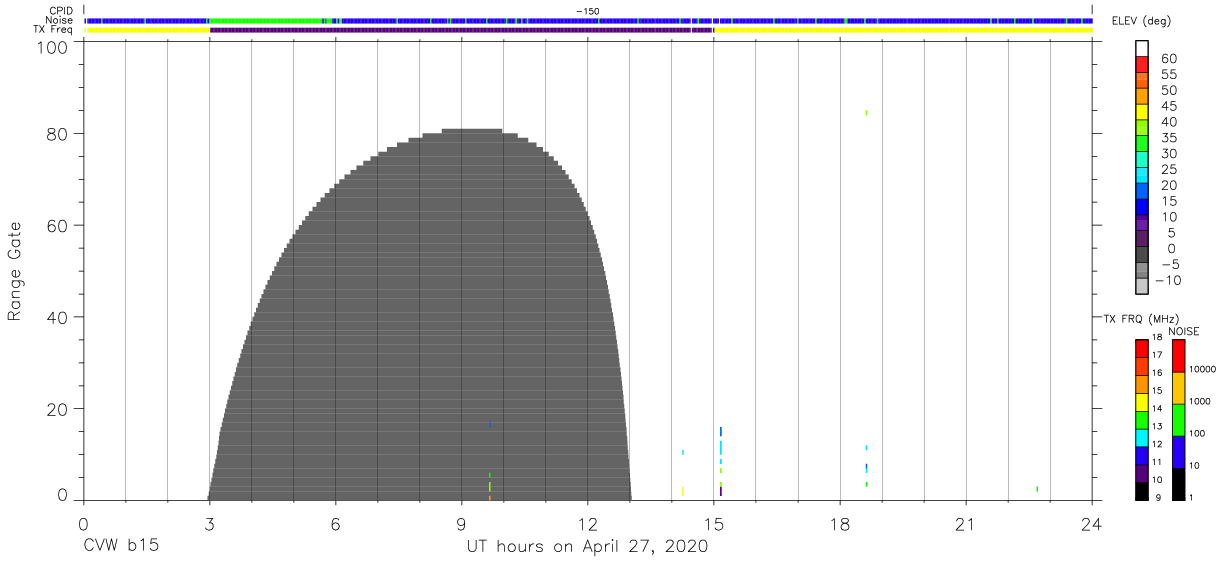Click the NOISE legend label 100
Viewport: 1228px width, 567px height.
[x=1199, y=433]
